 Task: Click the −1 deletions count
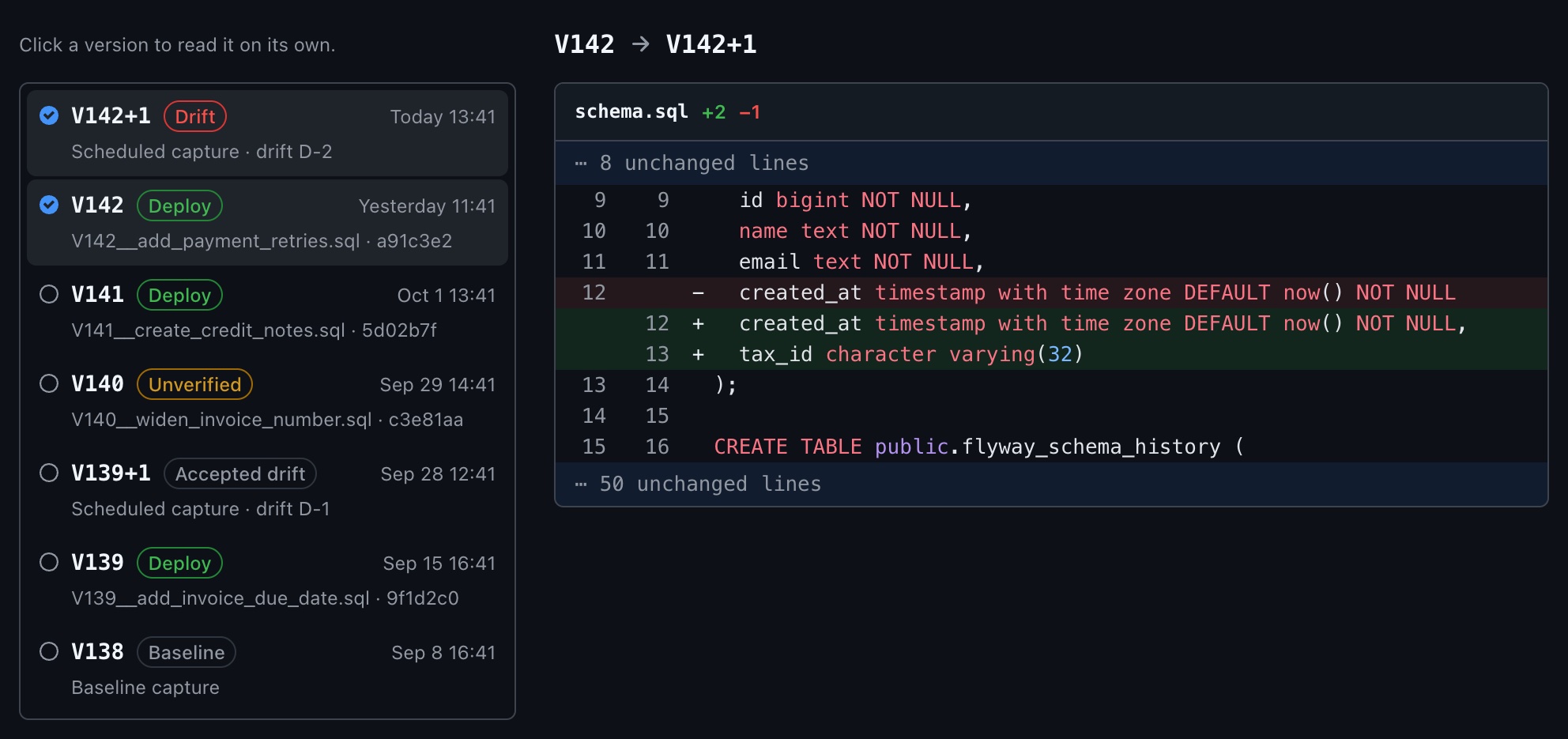(750, 113)
